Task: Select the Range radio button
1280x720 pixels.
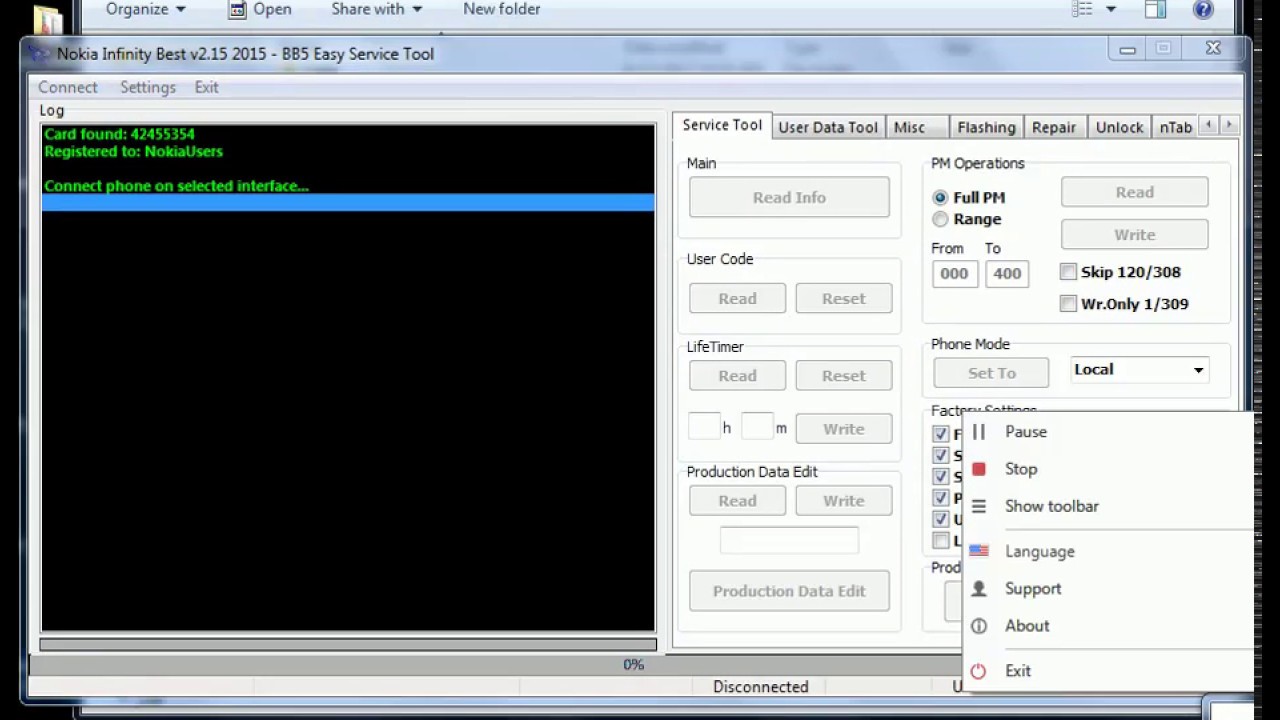Action: (940, 219)
